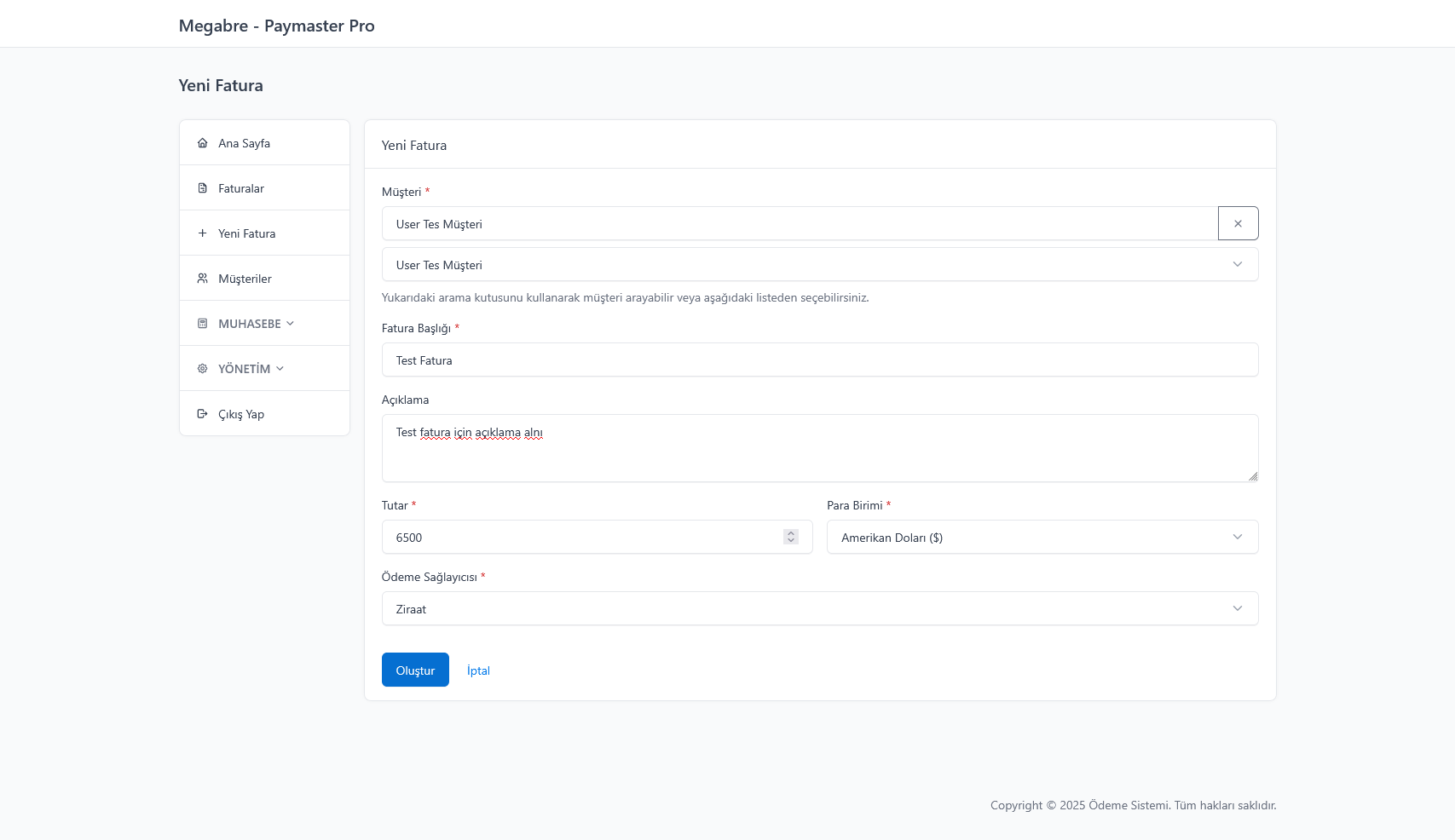Viewport: 1455px width, 840px height.
Task: Go to Faturalar in the sidebar
Action: [x=241, y=188]
